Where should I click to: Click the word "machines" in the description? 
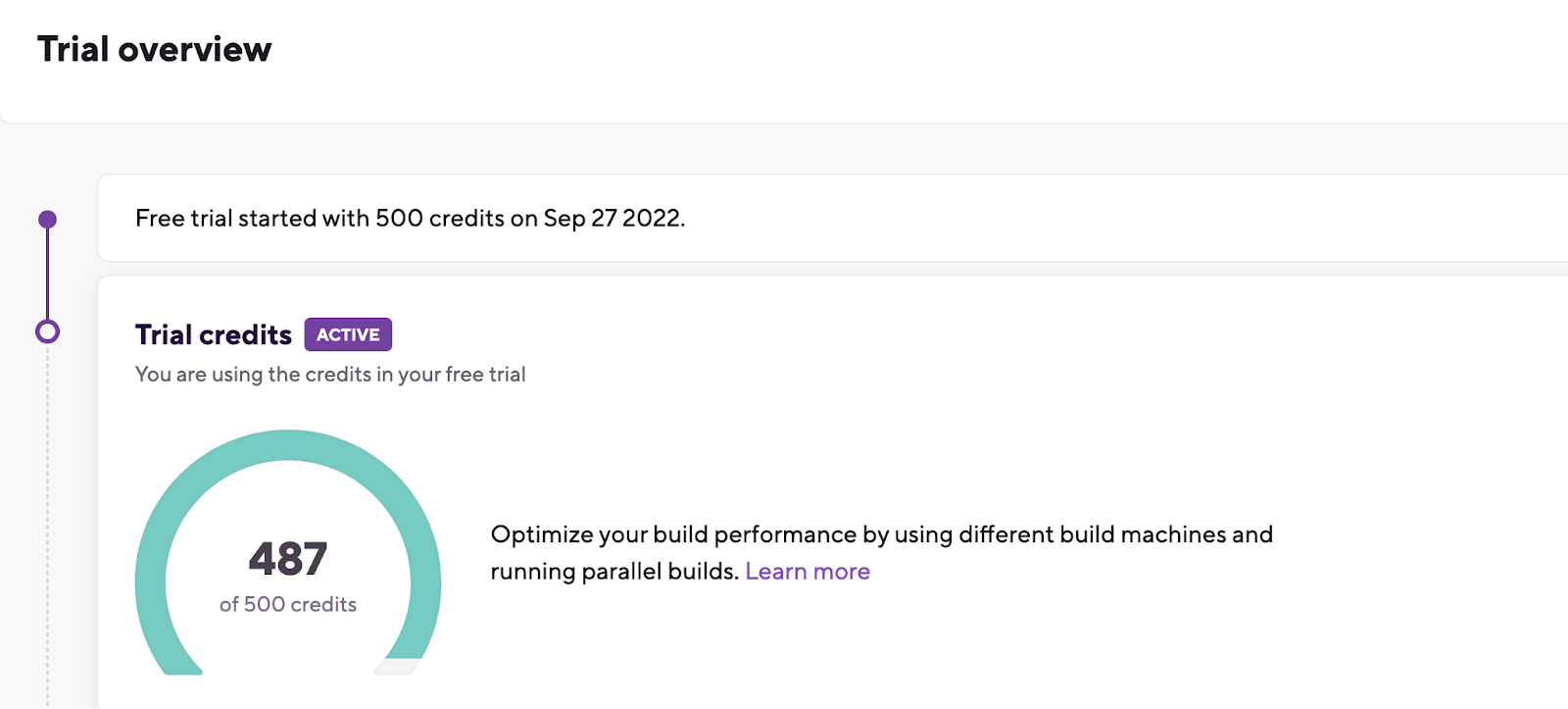click(x=1173, y=535)
